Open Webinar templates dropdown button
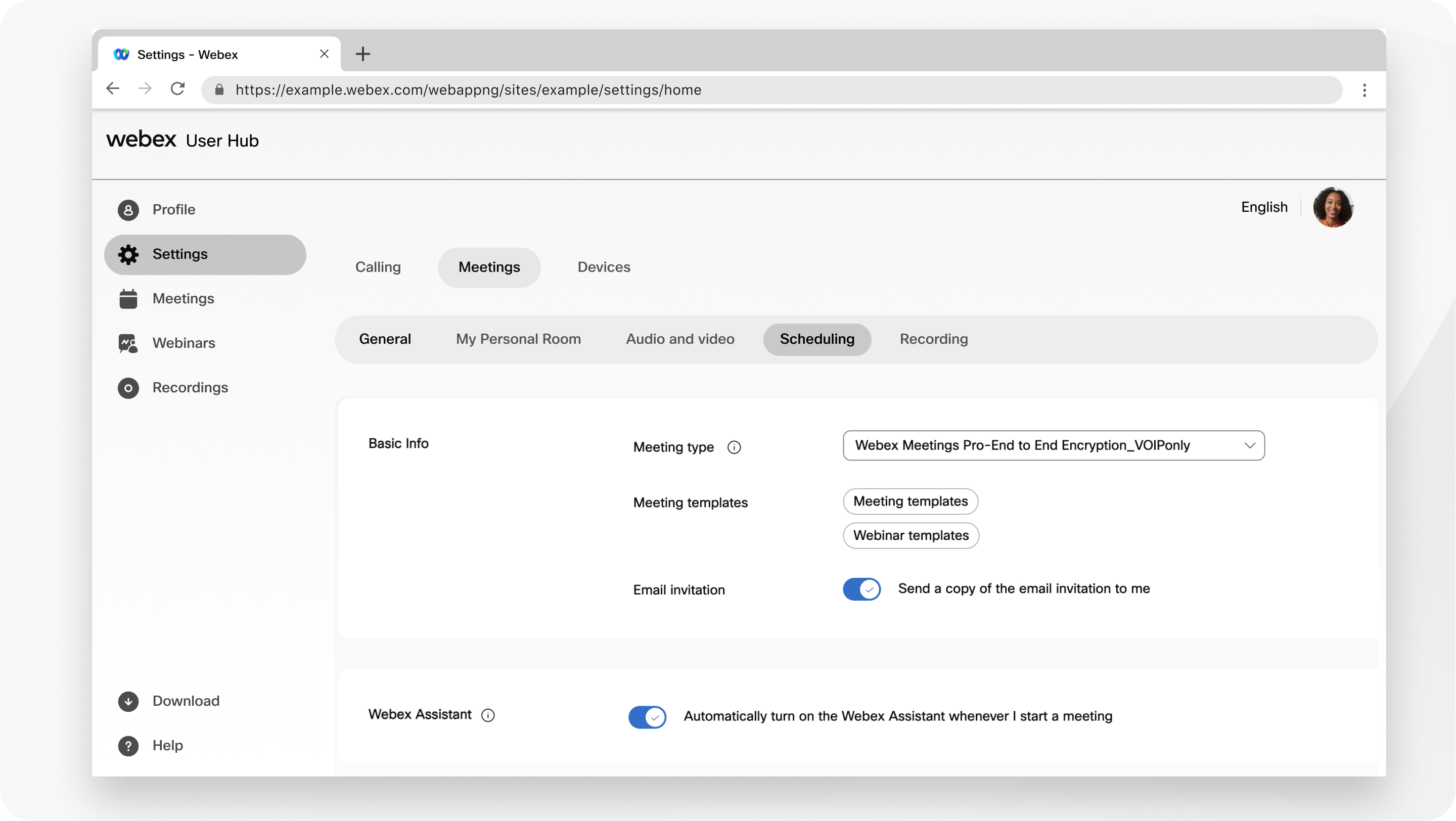This screenshot has height=821, width=1456. (910, 535)
